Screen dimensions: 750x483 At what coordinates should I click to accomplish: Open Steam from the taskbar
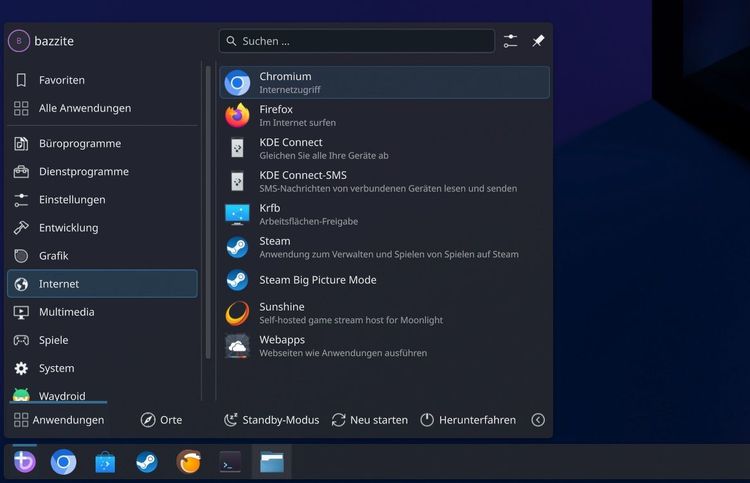(x=147, y=462)
